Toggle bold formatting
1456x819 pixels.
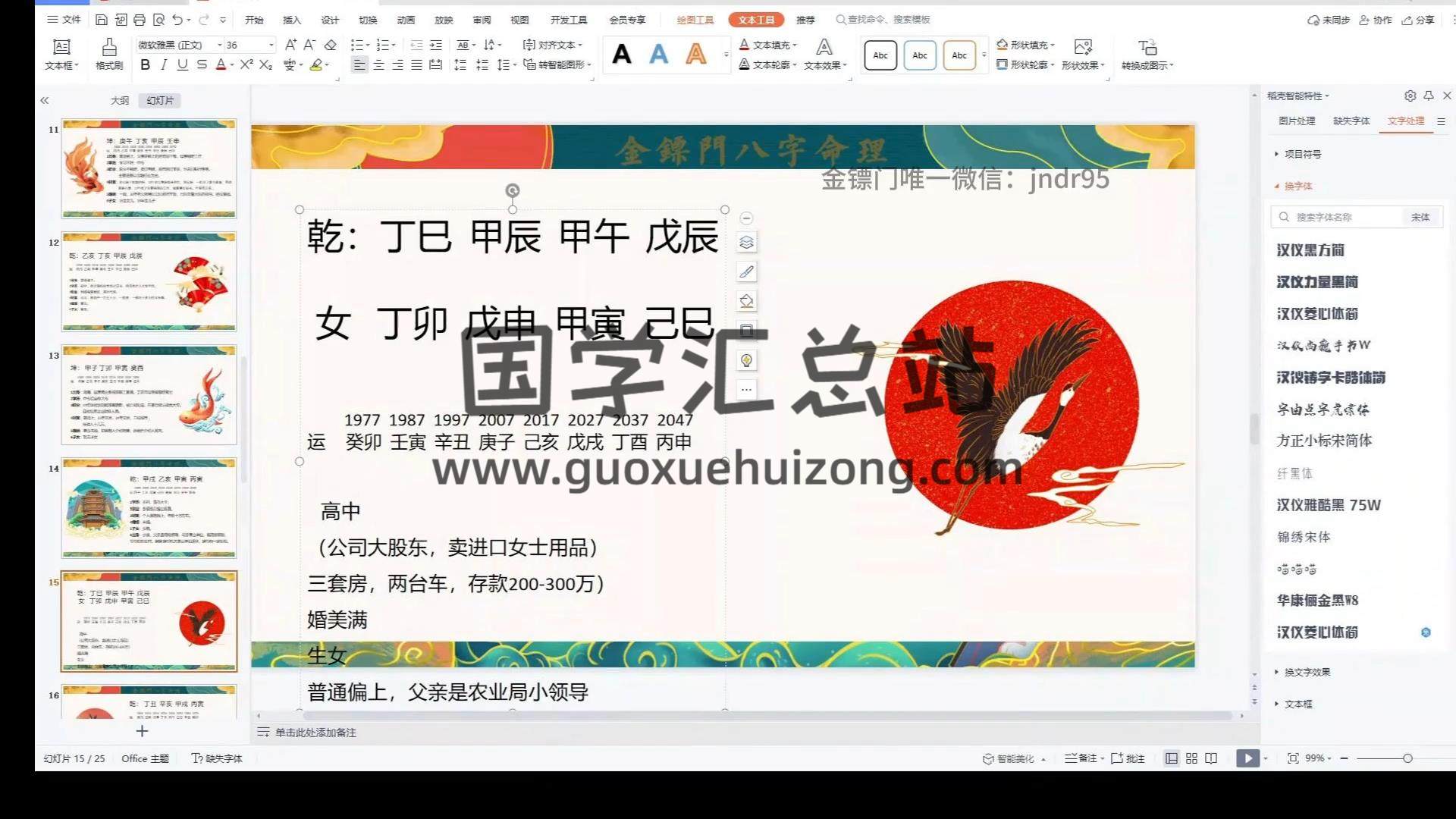pyautogui.click(x=145, y=65)
